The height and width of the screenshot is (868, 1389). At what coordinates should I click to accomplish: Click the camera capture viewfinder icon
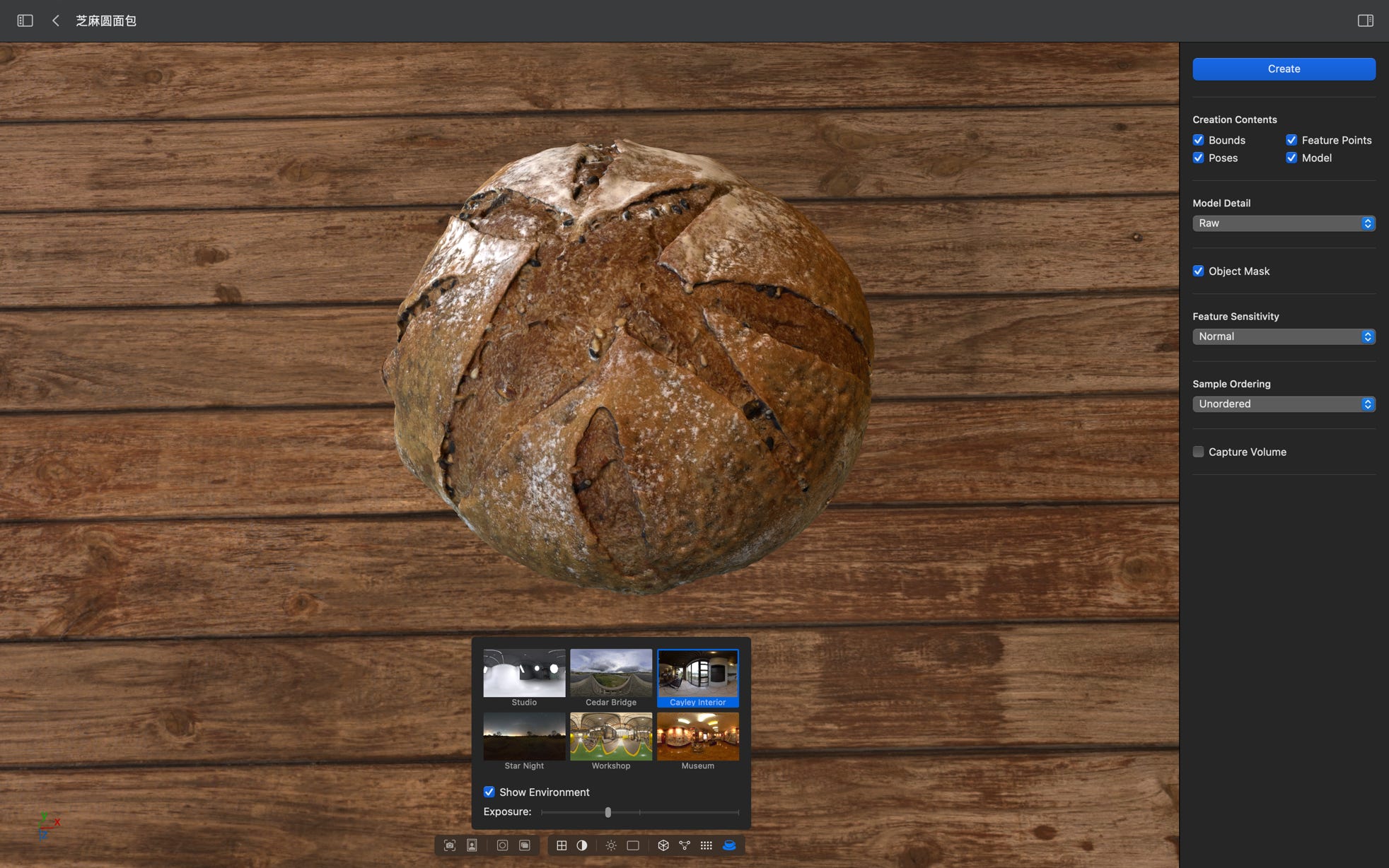coord(449,845)
